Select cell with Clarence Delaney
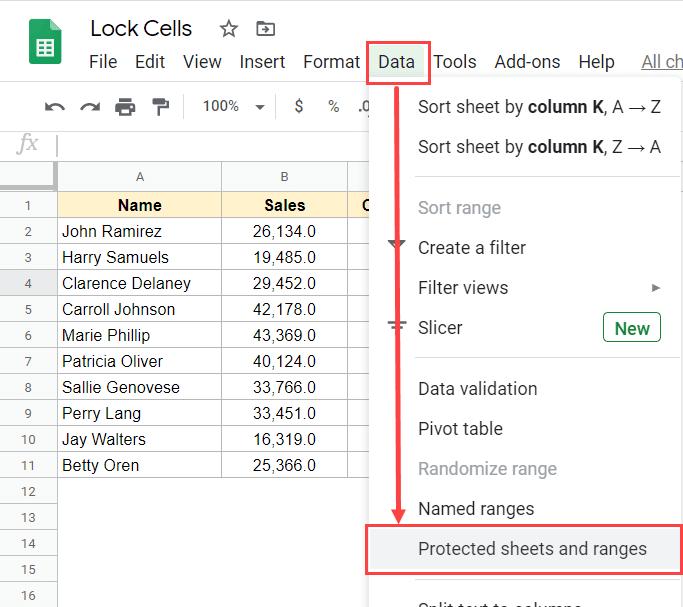 tap(139, 283)
